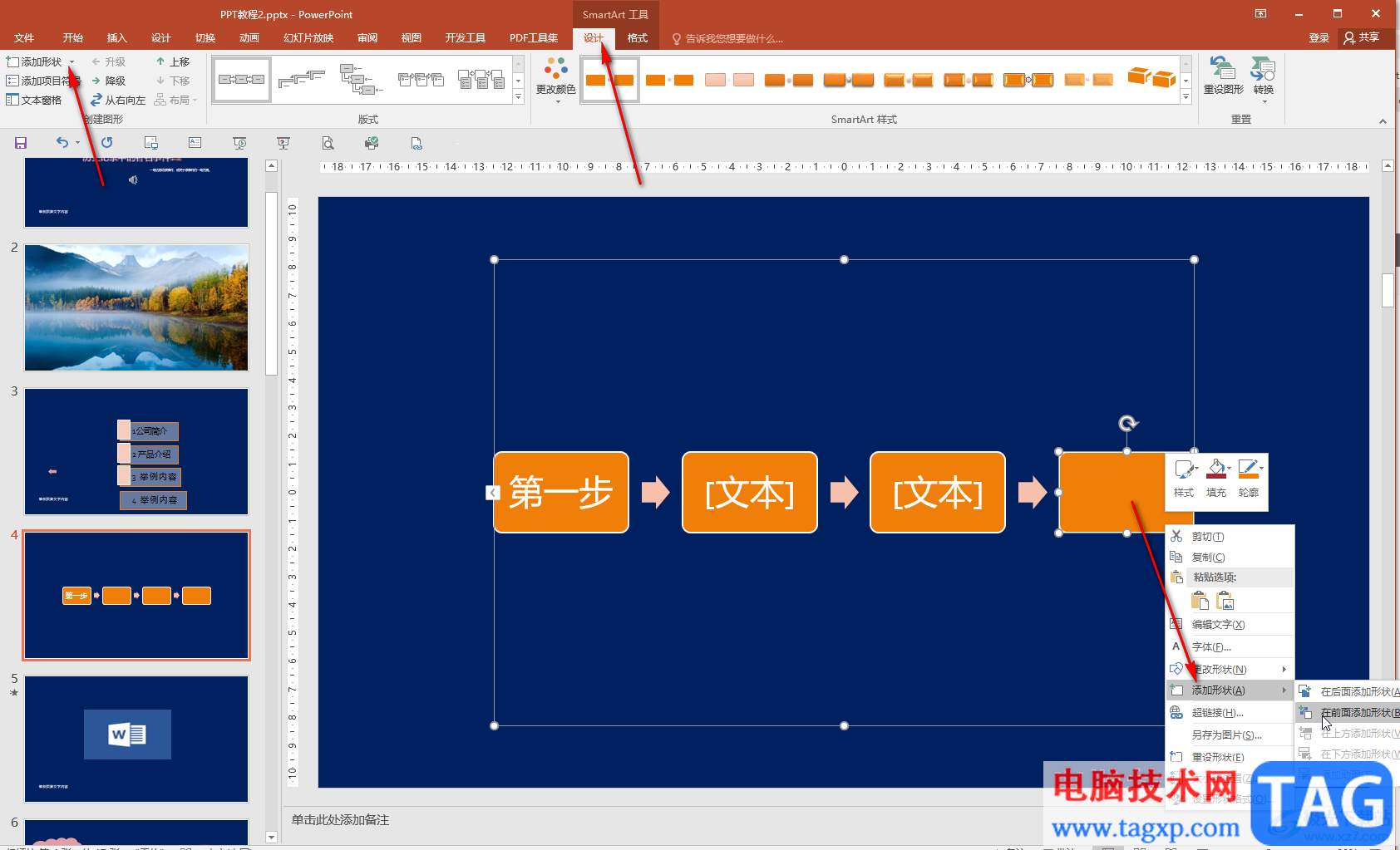Click the insert picture monitor icon
The width and height of the screenshot is (1400, 850).
click(150, 143)
